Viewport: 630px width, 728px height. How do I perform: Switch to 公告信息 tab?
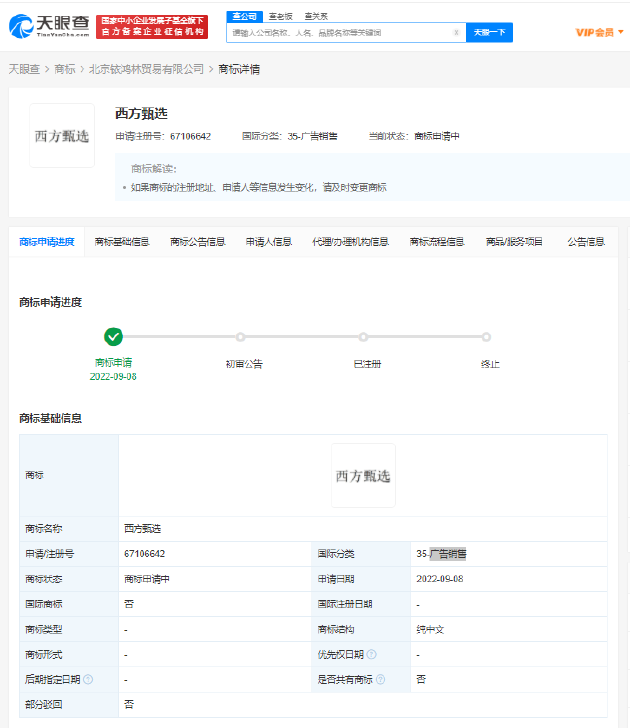coord(586,242)
